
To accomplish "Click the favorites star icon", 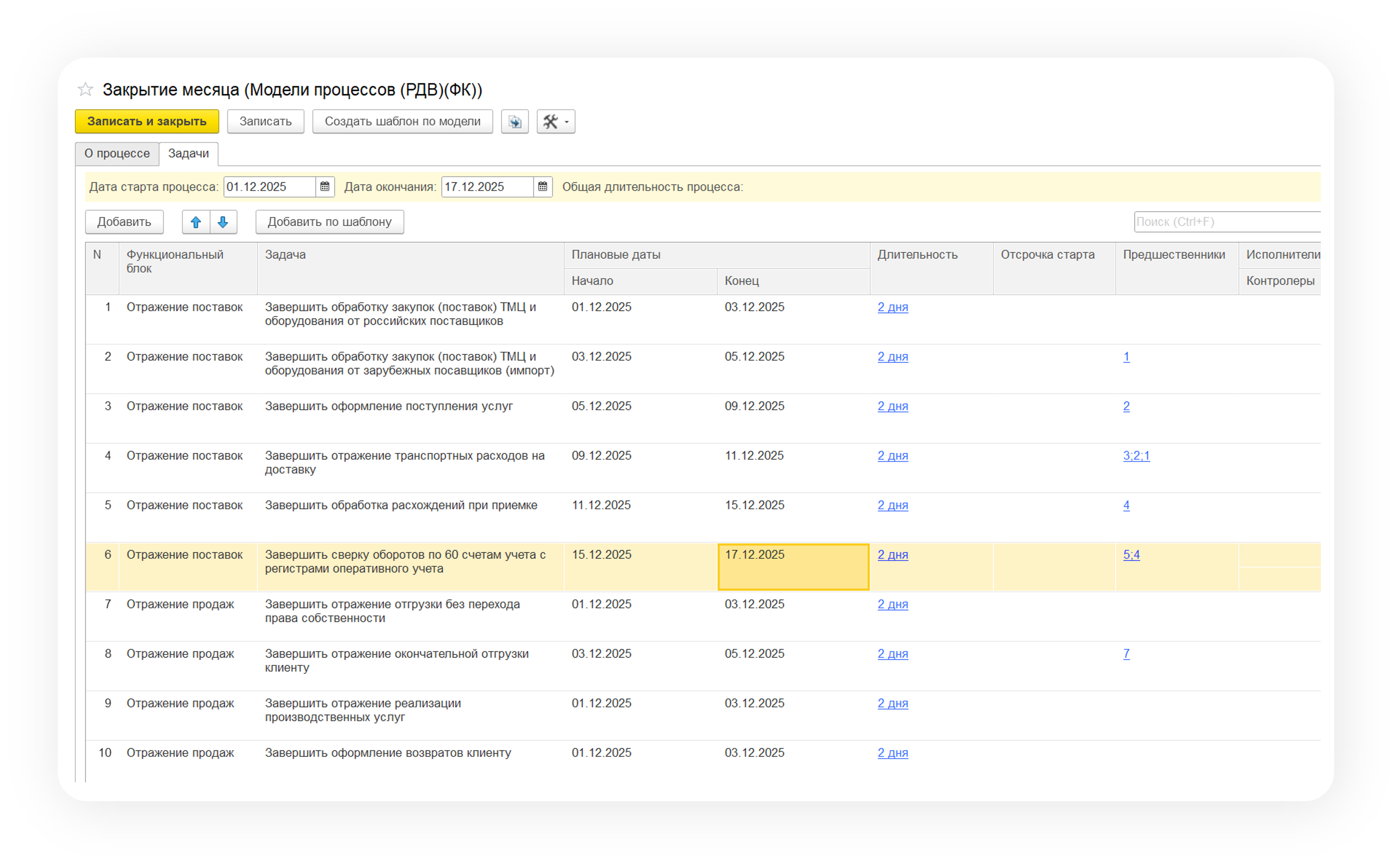I will pyautogui.click(x=85, y=89).
